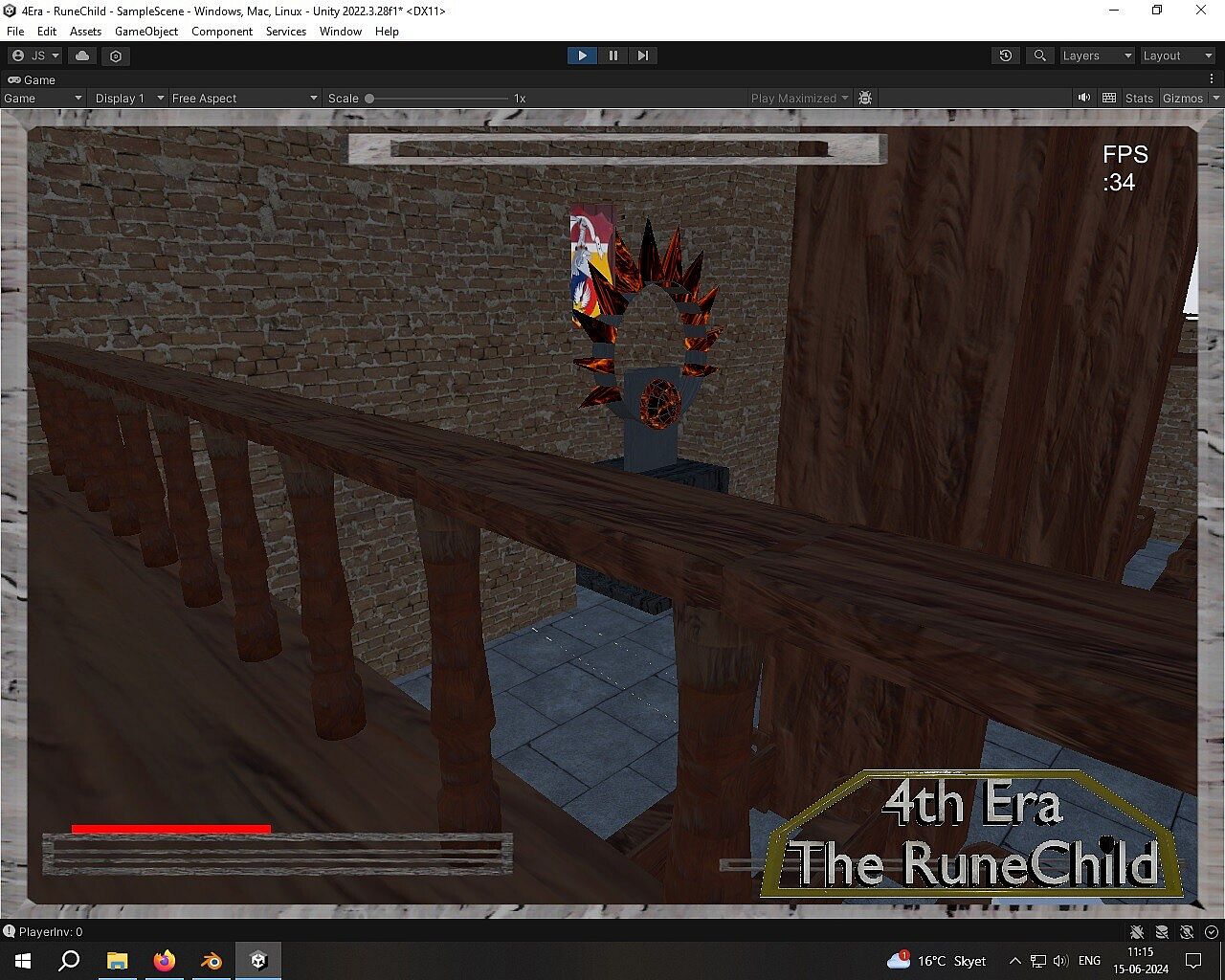Mute audio with the speaker icon

click(1084, 98)
